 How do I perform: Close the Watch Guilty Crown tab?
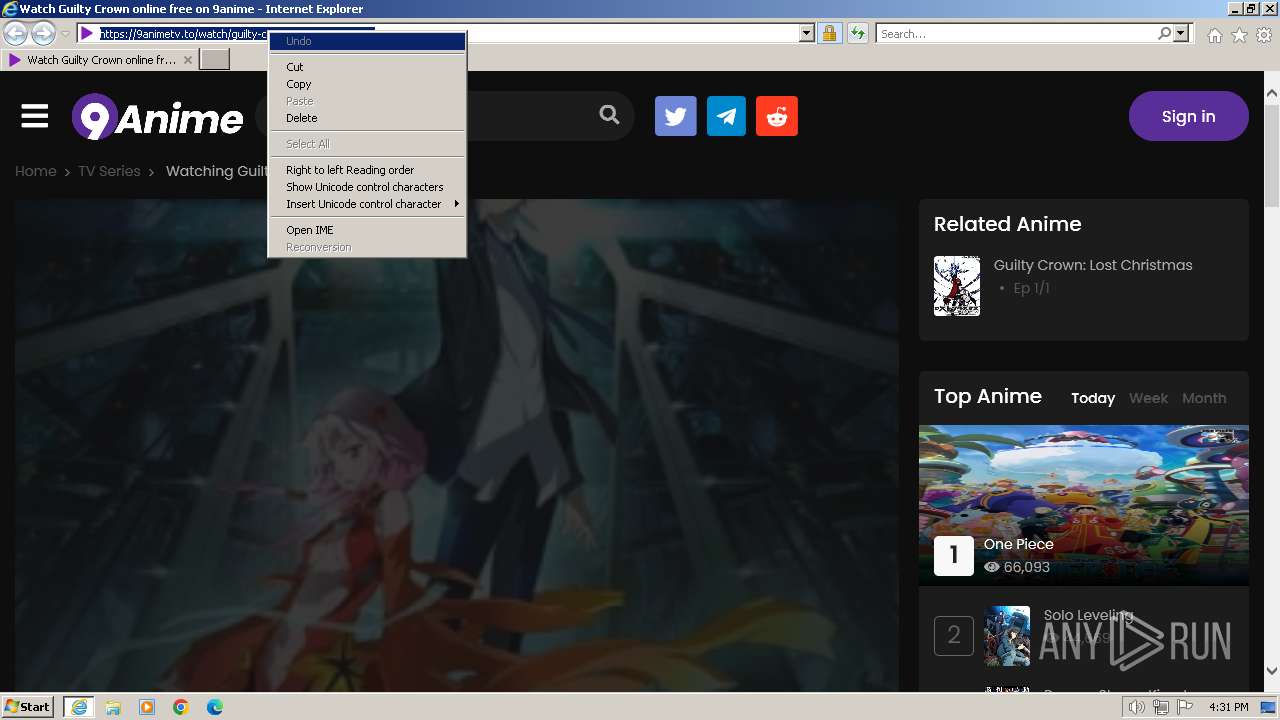(187, 60)
